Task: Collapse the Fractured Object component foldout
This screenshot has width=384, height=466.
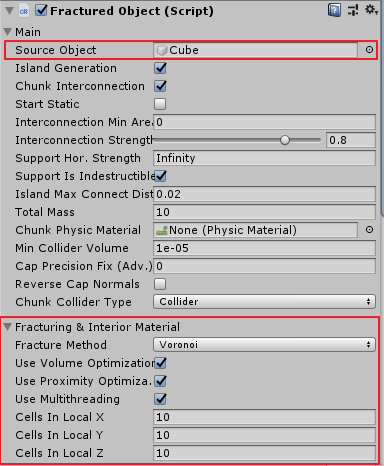Action: (10, 11)
